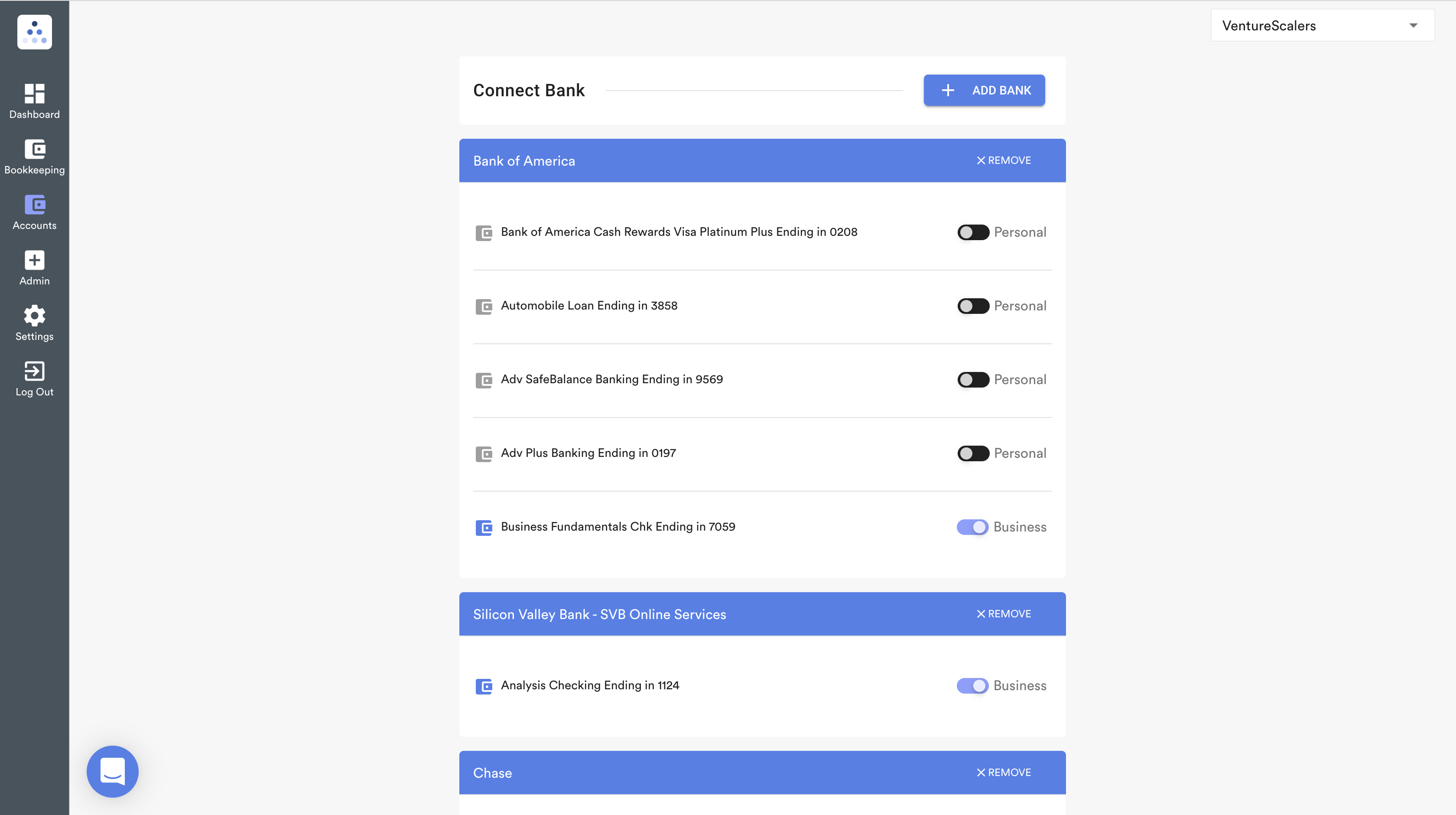Toggle Cash Rewards Visa 0208 to Business
1456x815 pixels.
coord(973,232)
